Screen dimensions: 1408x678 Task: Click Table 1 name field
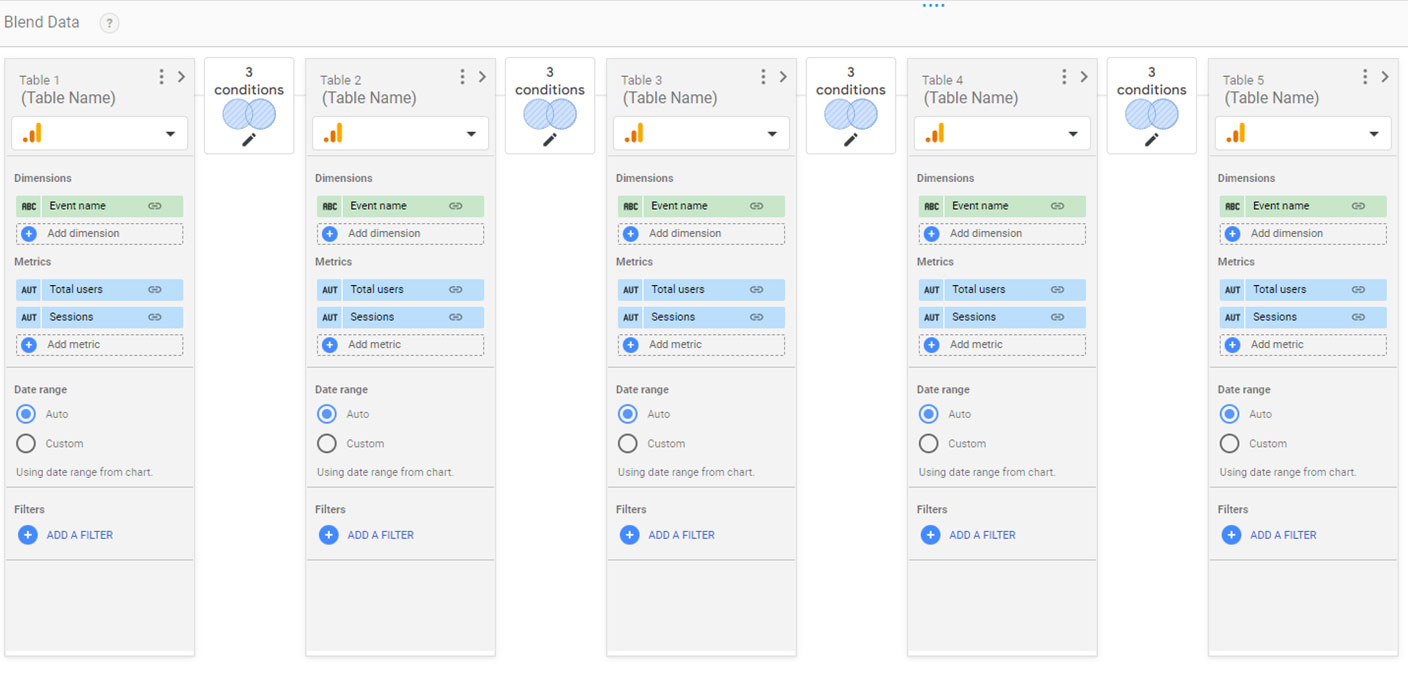tap(68, 98)
